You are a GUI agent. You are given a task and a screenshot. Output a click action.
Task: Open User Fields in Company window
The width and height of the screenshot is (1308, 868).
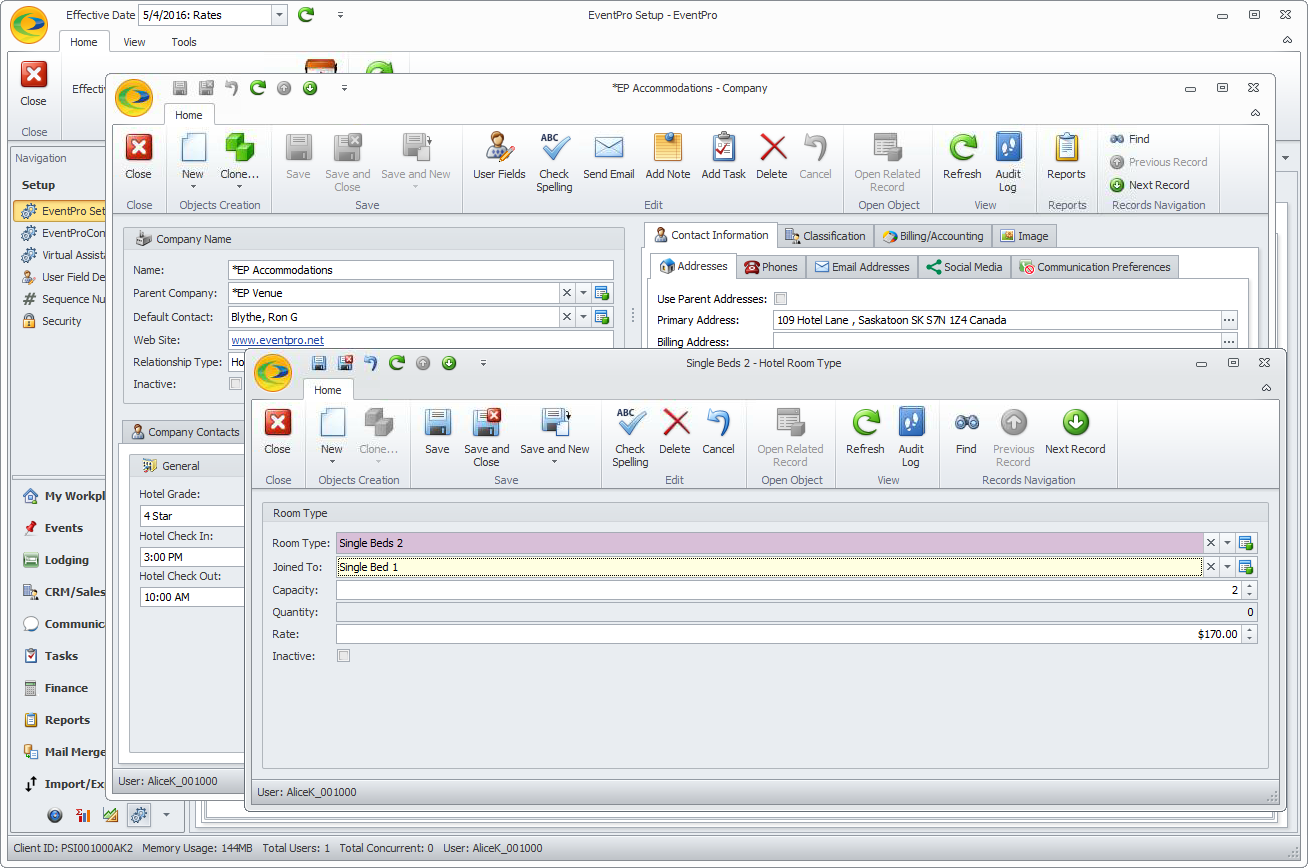pos(499,157)
